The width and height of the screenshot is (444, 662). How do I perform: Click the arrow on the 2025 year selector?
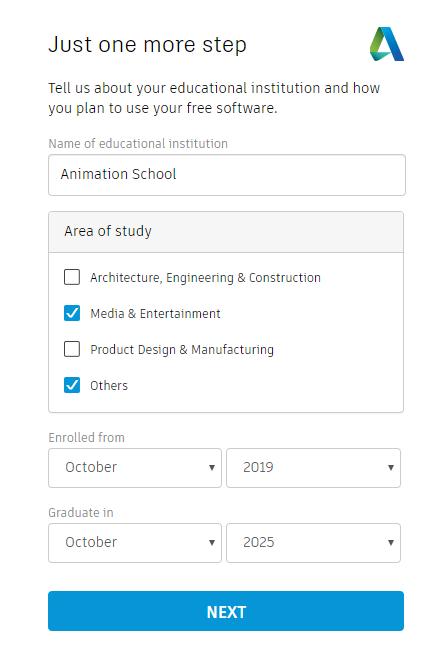tap(391, 543)
